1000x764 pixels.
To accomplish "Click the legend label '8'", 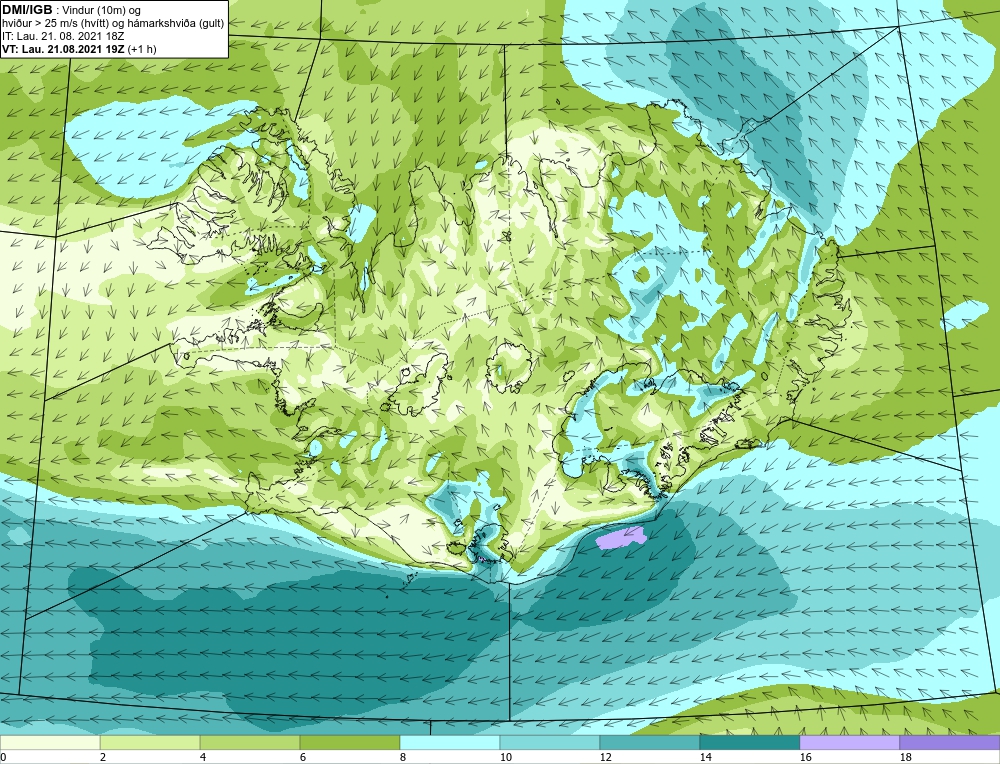I will click(403, 757).
